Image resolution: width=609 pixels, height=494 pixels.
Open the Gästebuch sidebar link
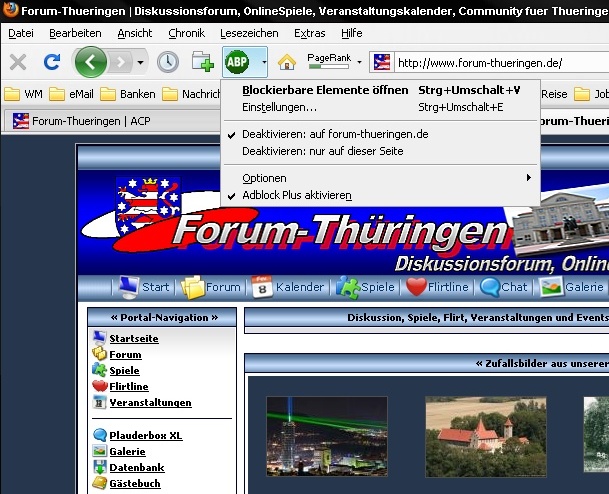pyautogui.click(x=135, y=484)
